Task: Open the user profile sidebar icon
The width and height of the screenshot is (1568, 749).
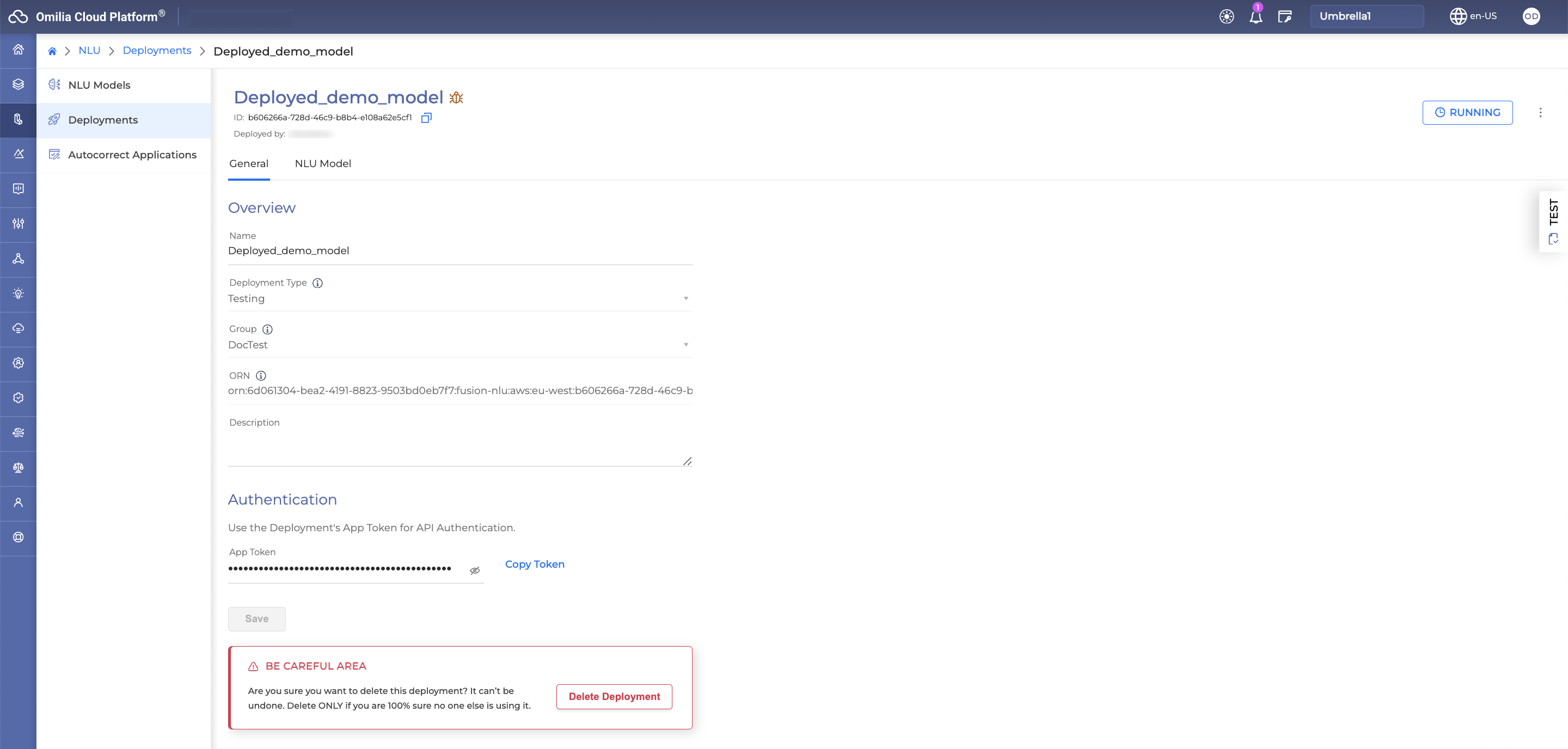Action: coord(19,502)
